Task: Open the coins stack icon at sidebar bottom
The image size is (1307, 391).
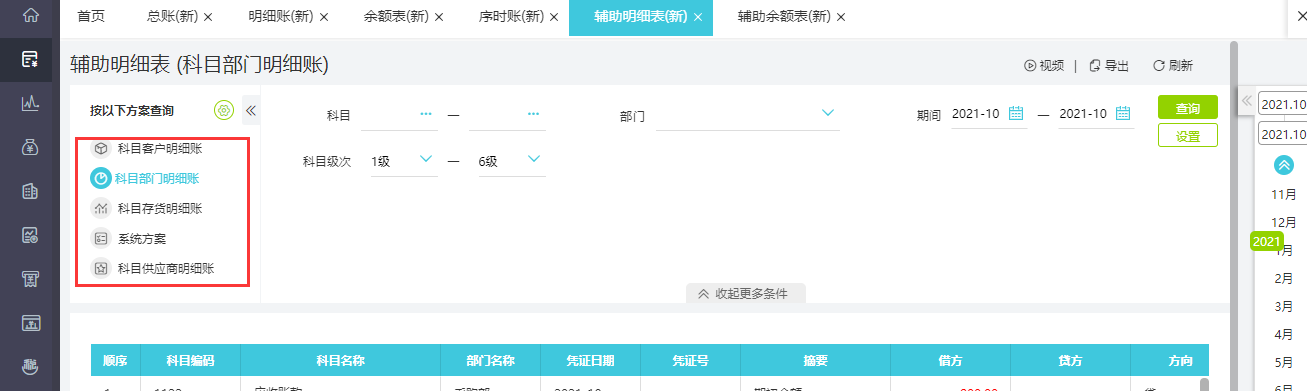Action: (30, 367)
